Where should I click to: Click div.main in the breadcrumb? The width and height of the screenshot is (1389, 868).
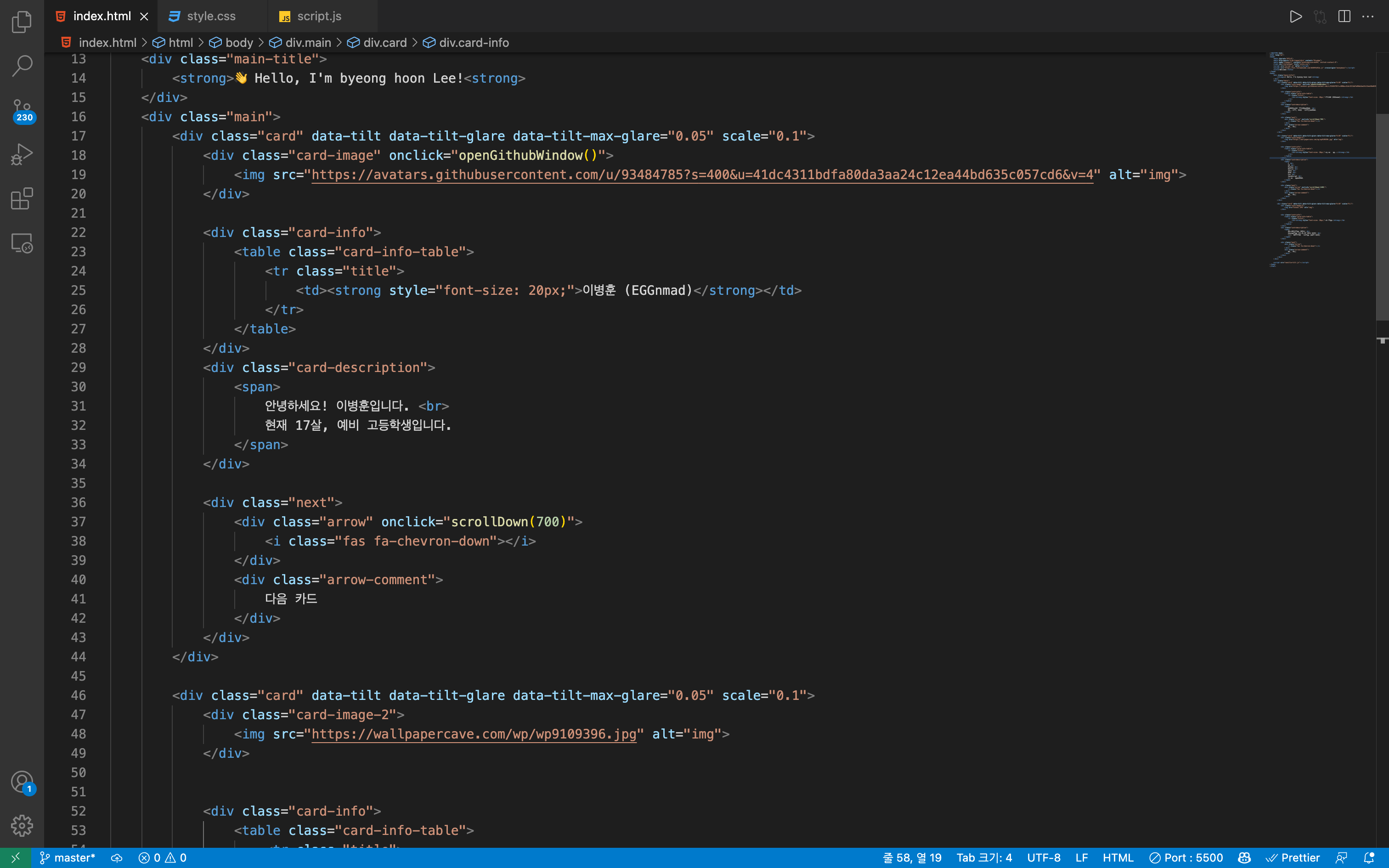[308, 42]
